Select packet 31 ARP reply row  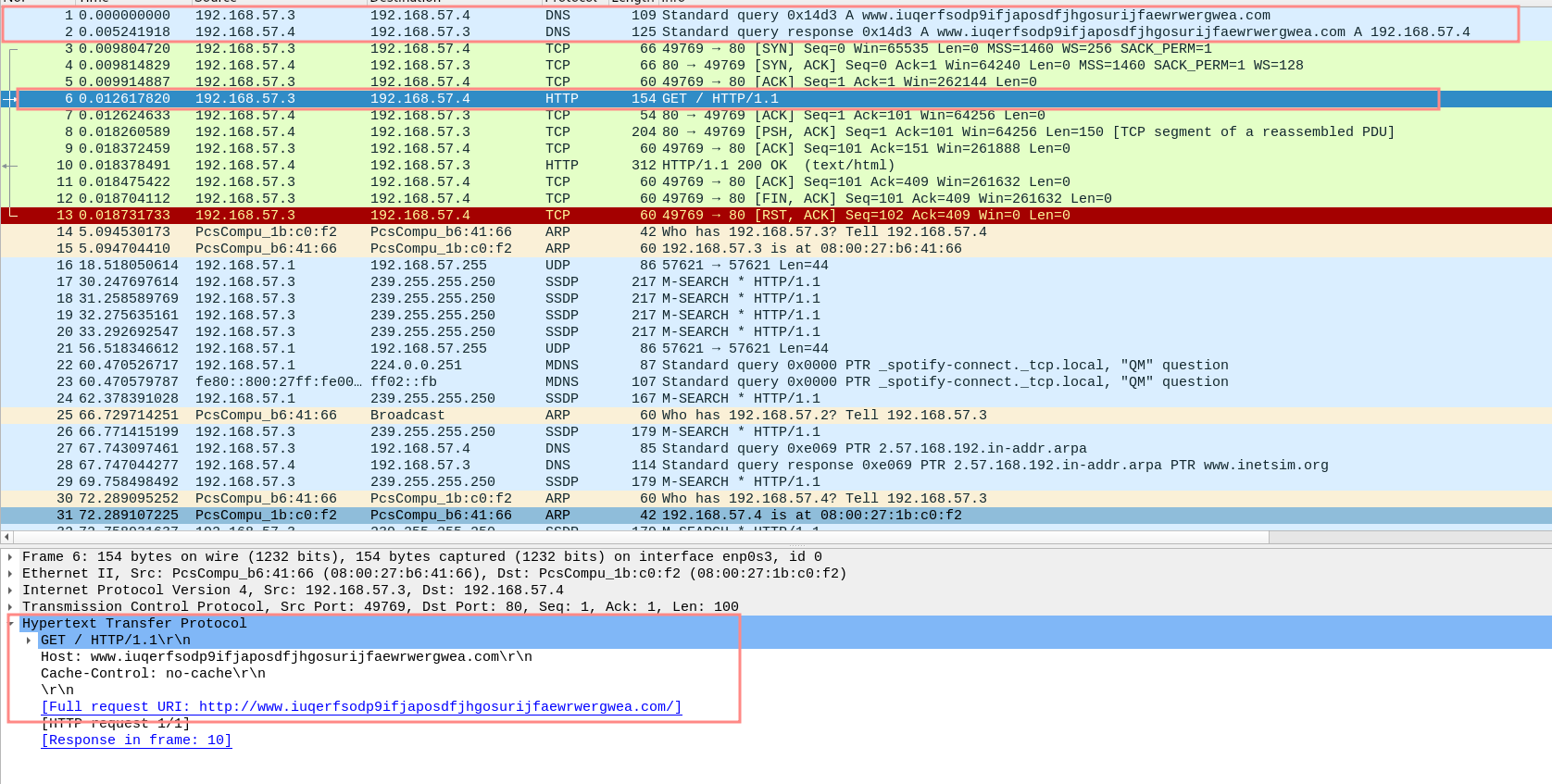pyautogui.click(x=648, y=516)
